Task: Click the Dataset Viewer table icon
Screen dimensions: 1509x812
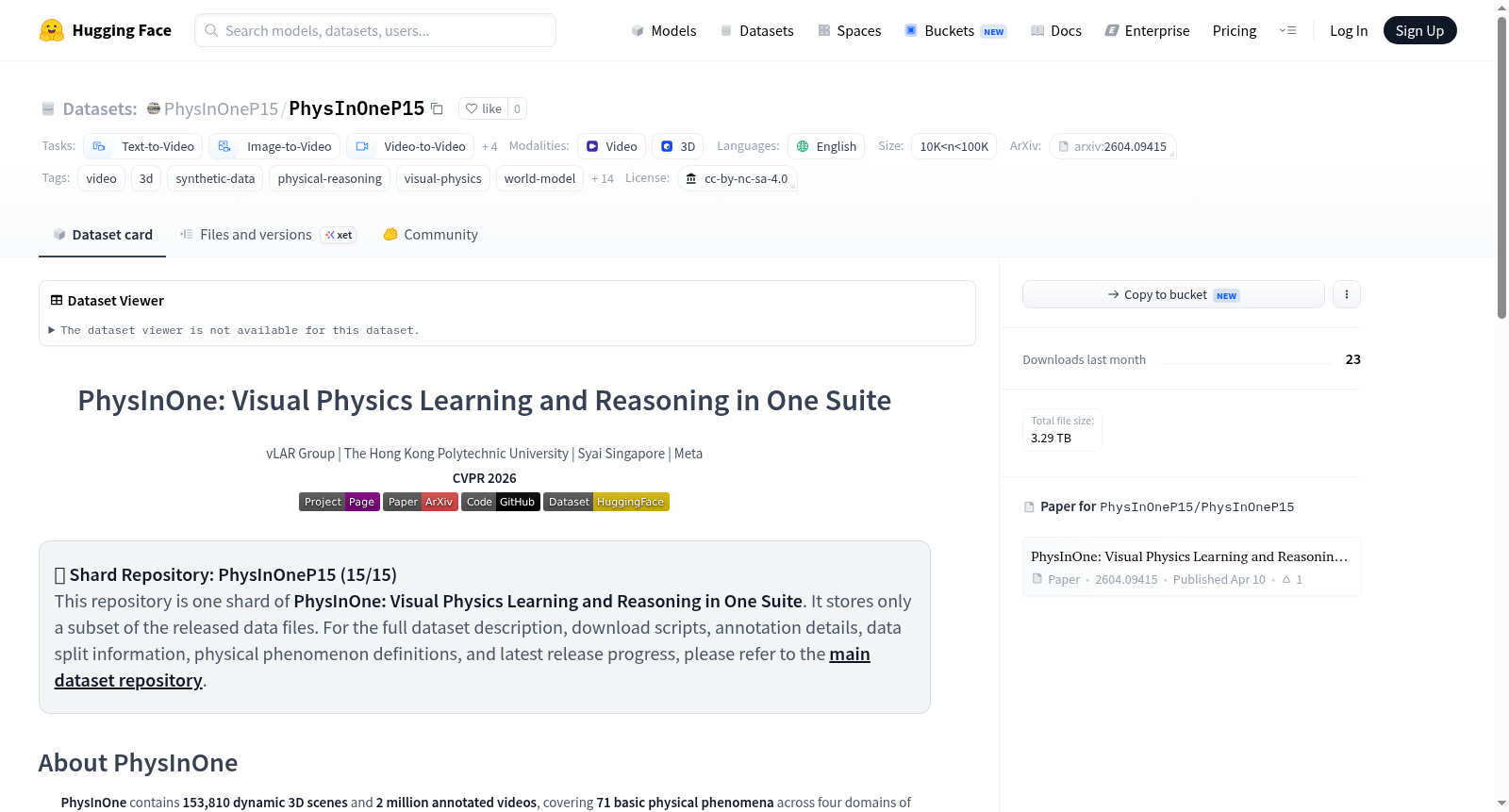Action: (57, 300)
